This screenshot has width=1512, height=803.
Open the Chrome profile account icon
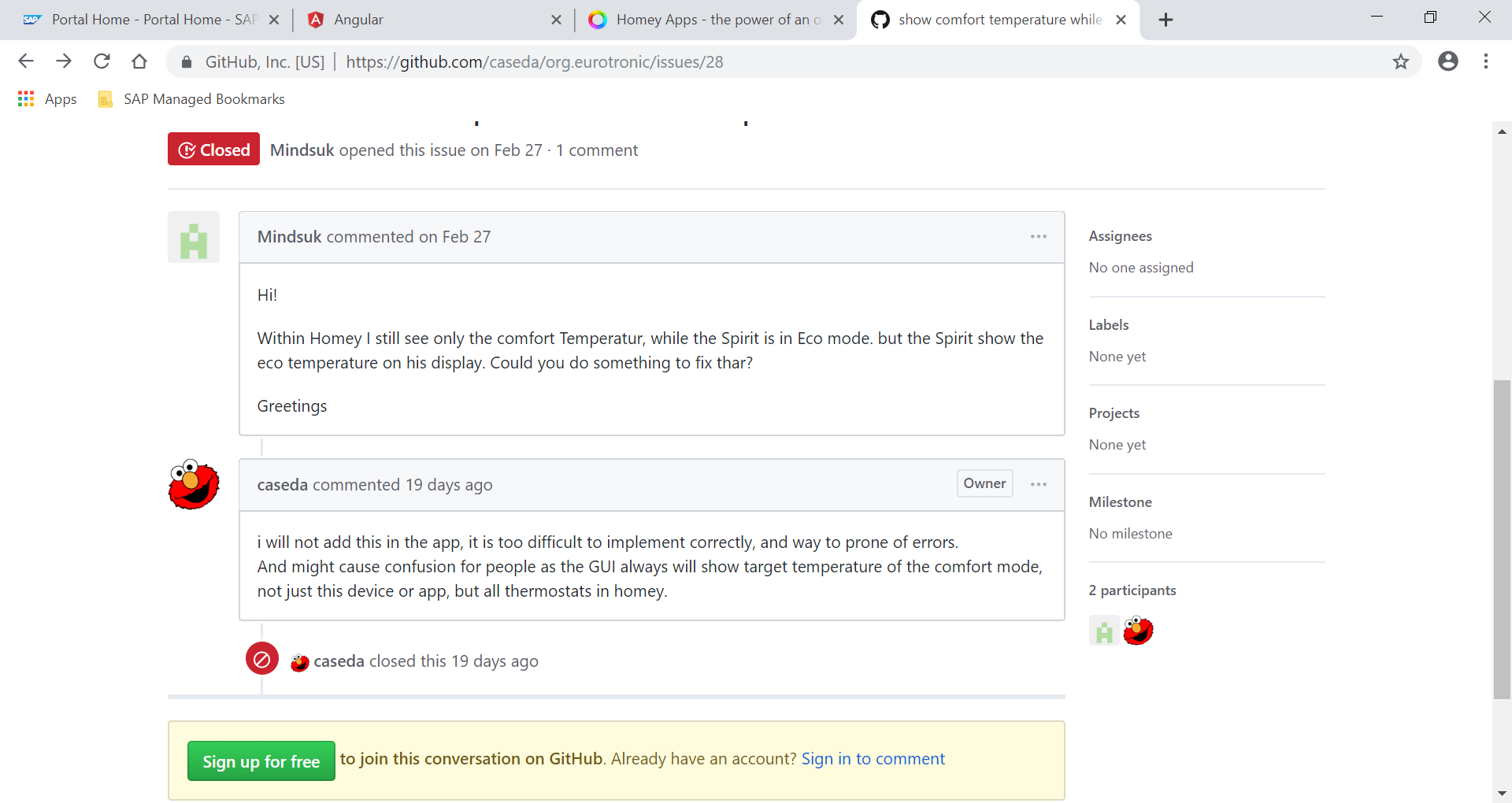point(1447,61)
